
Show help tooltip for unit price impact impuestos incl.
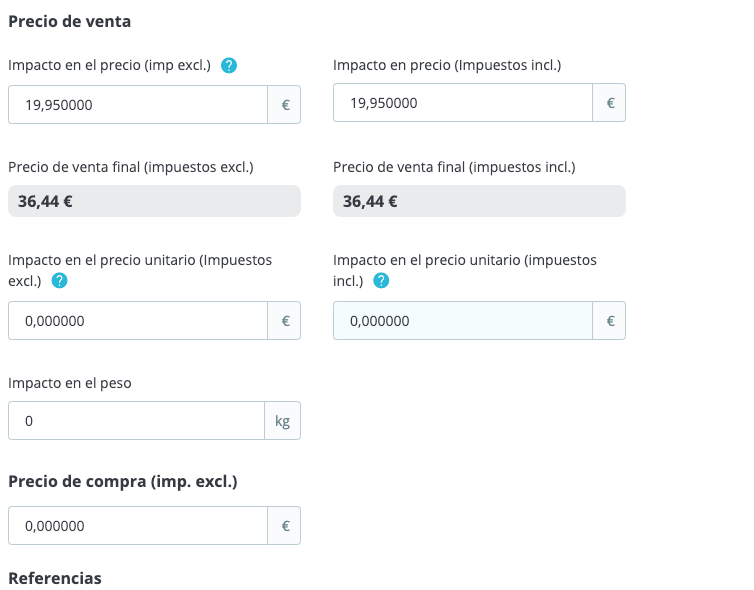(x=381, y=281)
